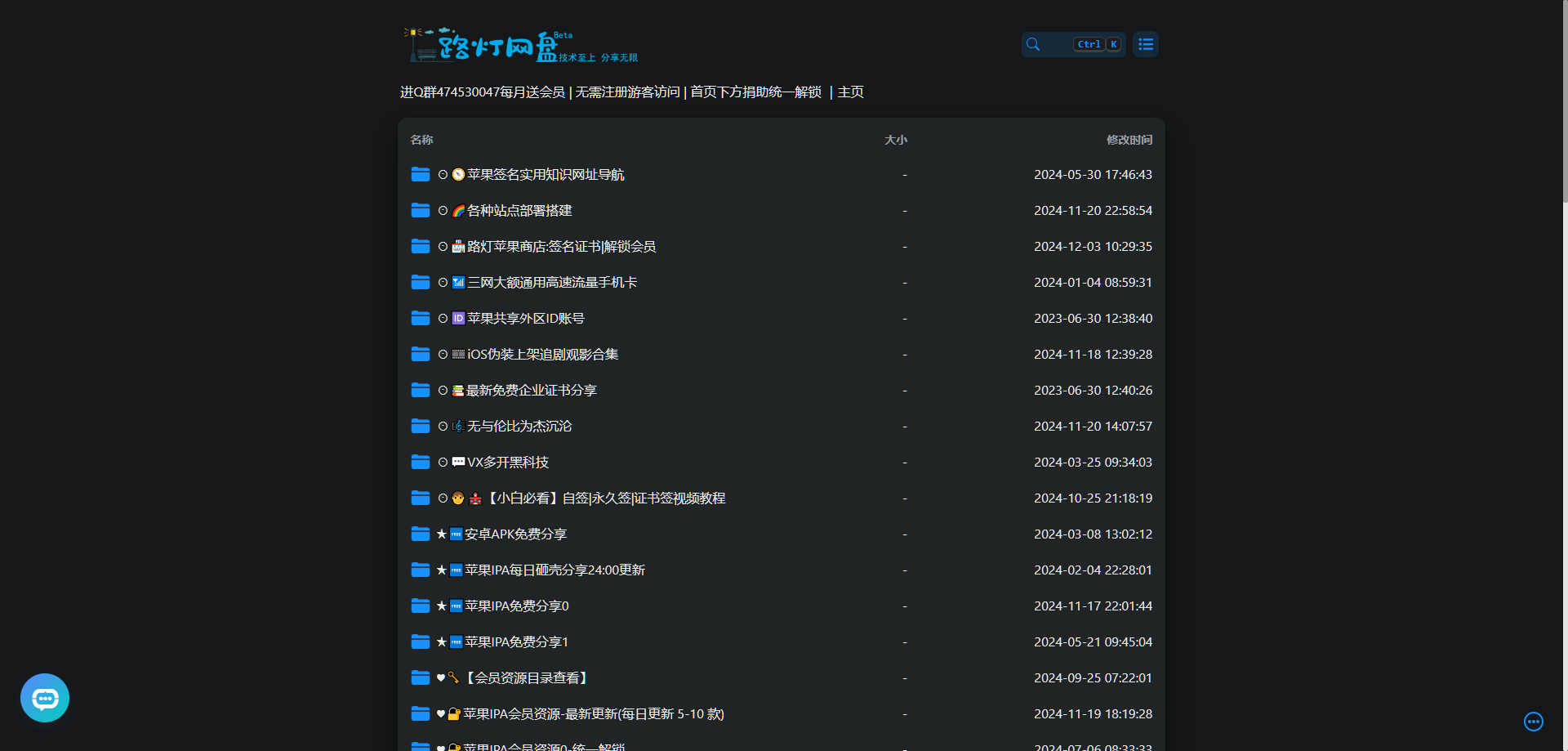Click folder icon of 苹果签名实用知识网址导航

[421, 174]
